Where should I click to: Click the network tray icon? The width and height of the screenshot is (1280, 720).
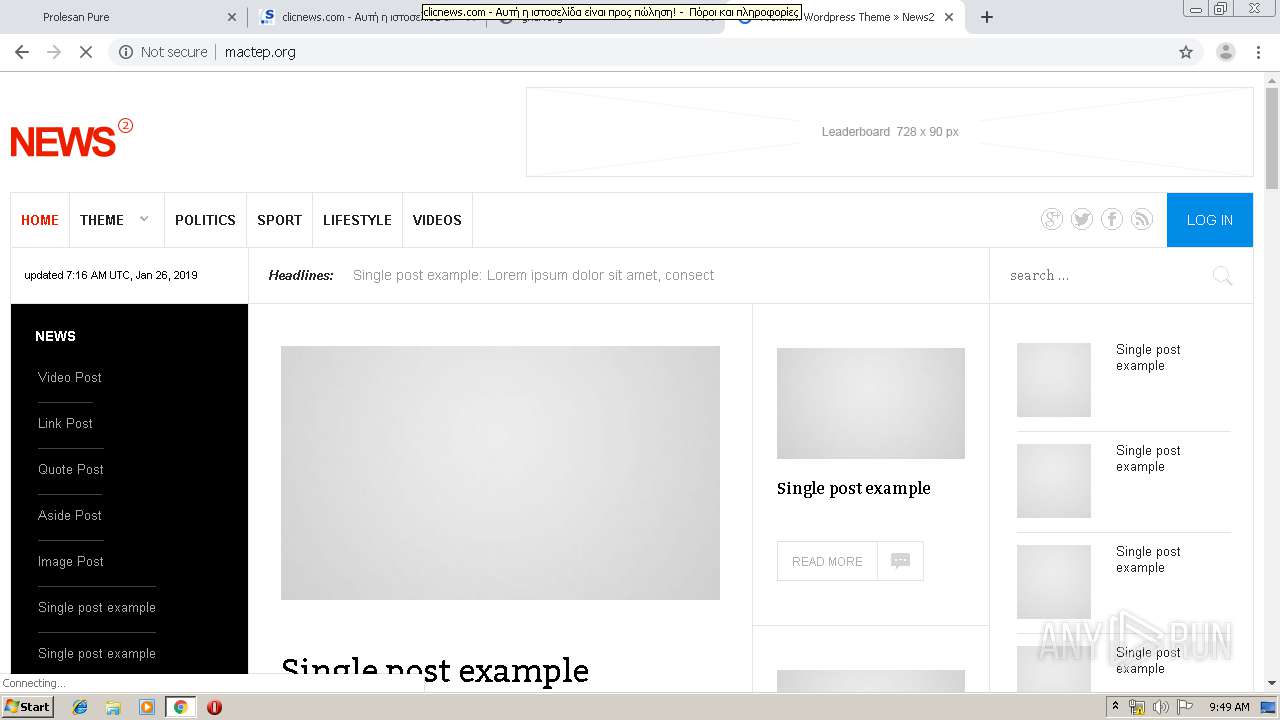tap(1137, 707)
